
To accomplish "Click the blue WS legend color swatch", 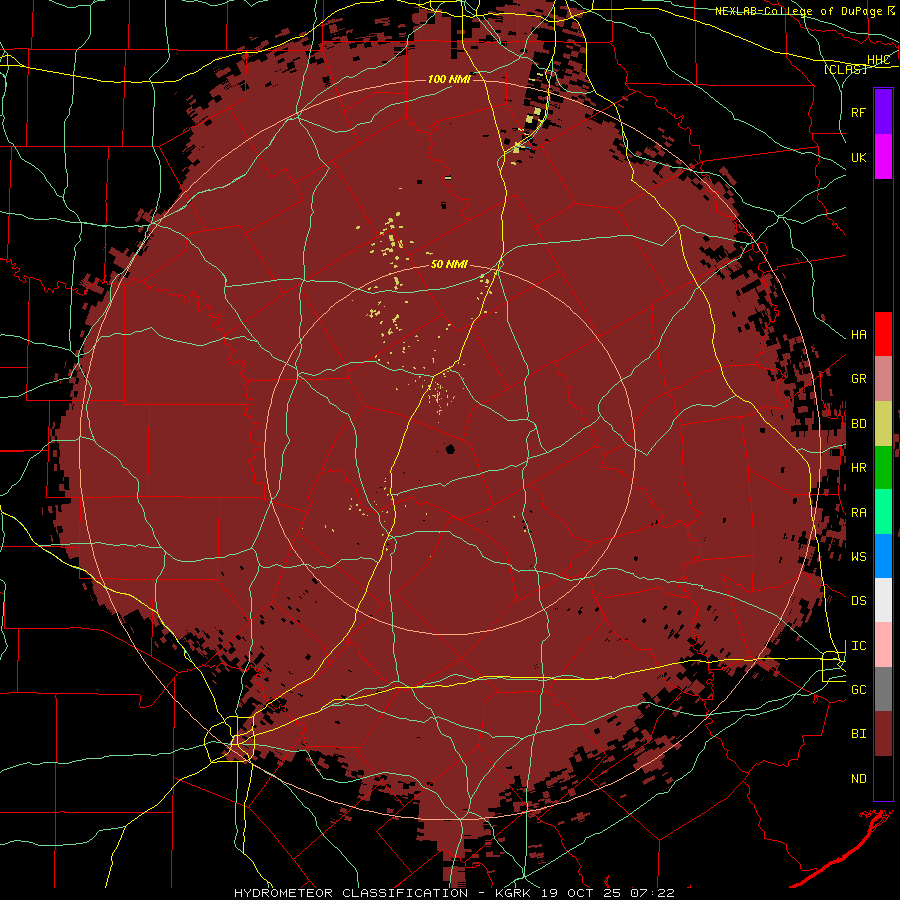I will pos(883,556).
